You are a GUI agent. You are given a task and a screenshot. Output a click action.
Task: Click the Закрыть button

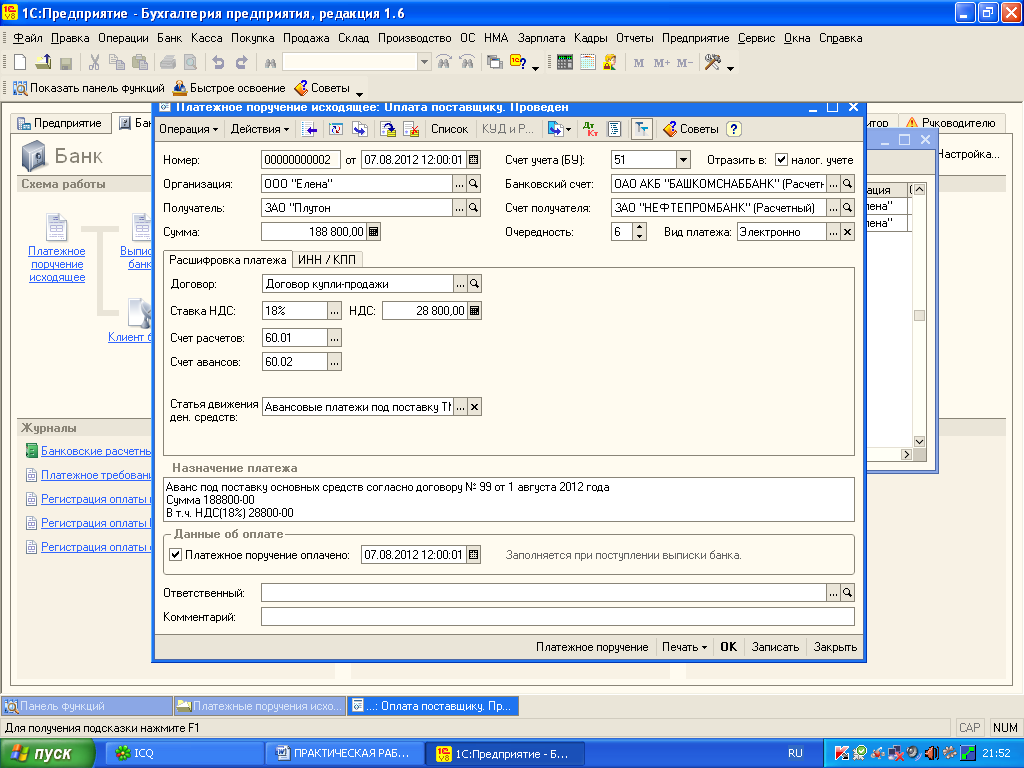[835, 647]
